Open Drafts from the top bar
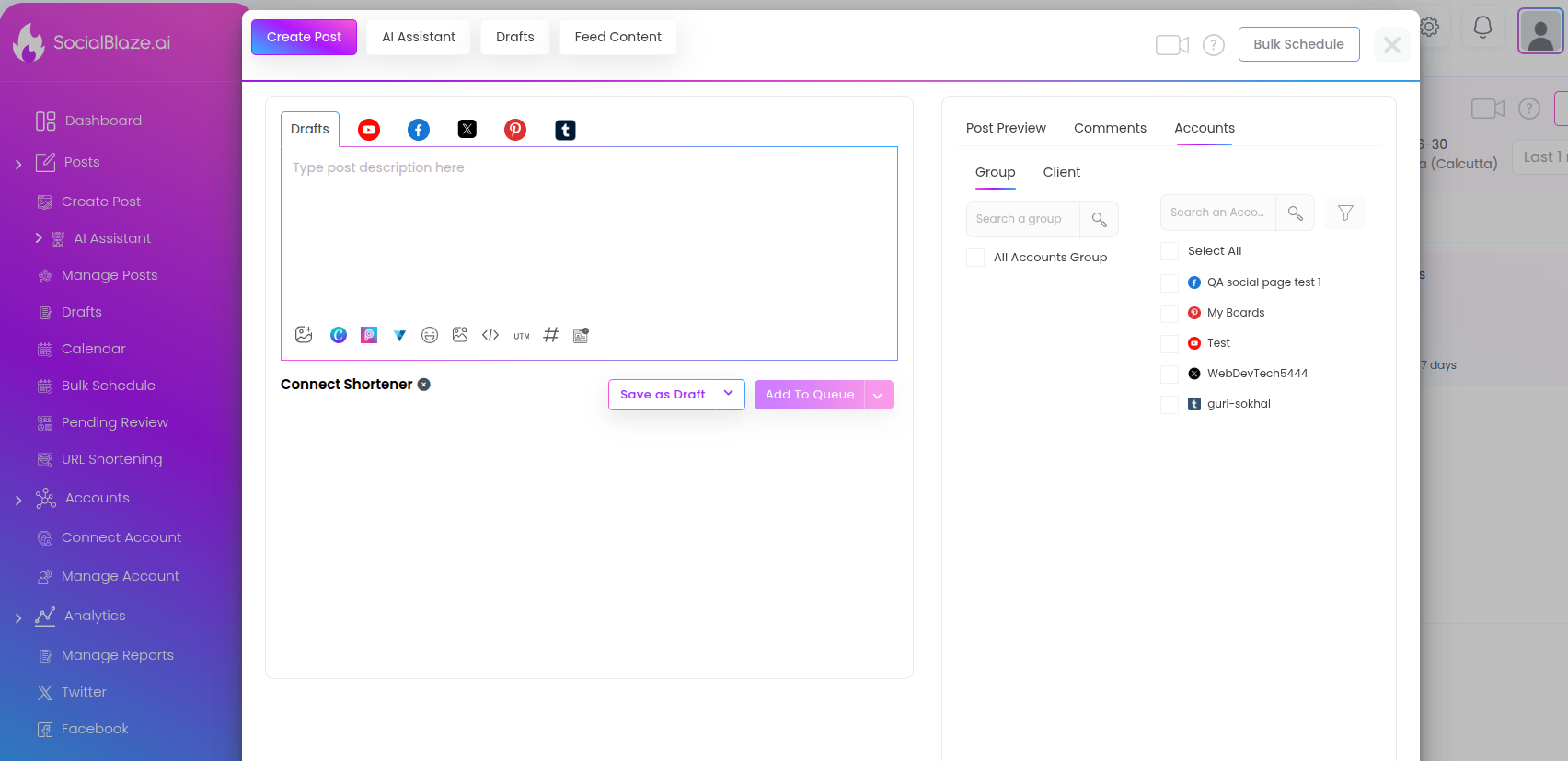Image resolution: width=1568 pixels, height=761 pixels. pos(515,37)
